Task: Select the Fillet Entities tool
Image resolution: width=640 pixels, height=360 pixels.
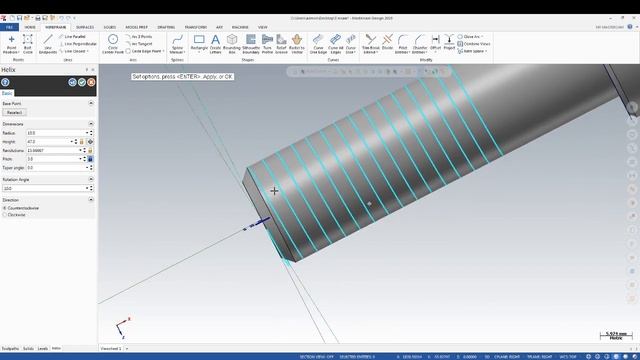Action: point(402,44)
